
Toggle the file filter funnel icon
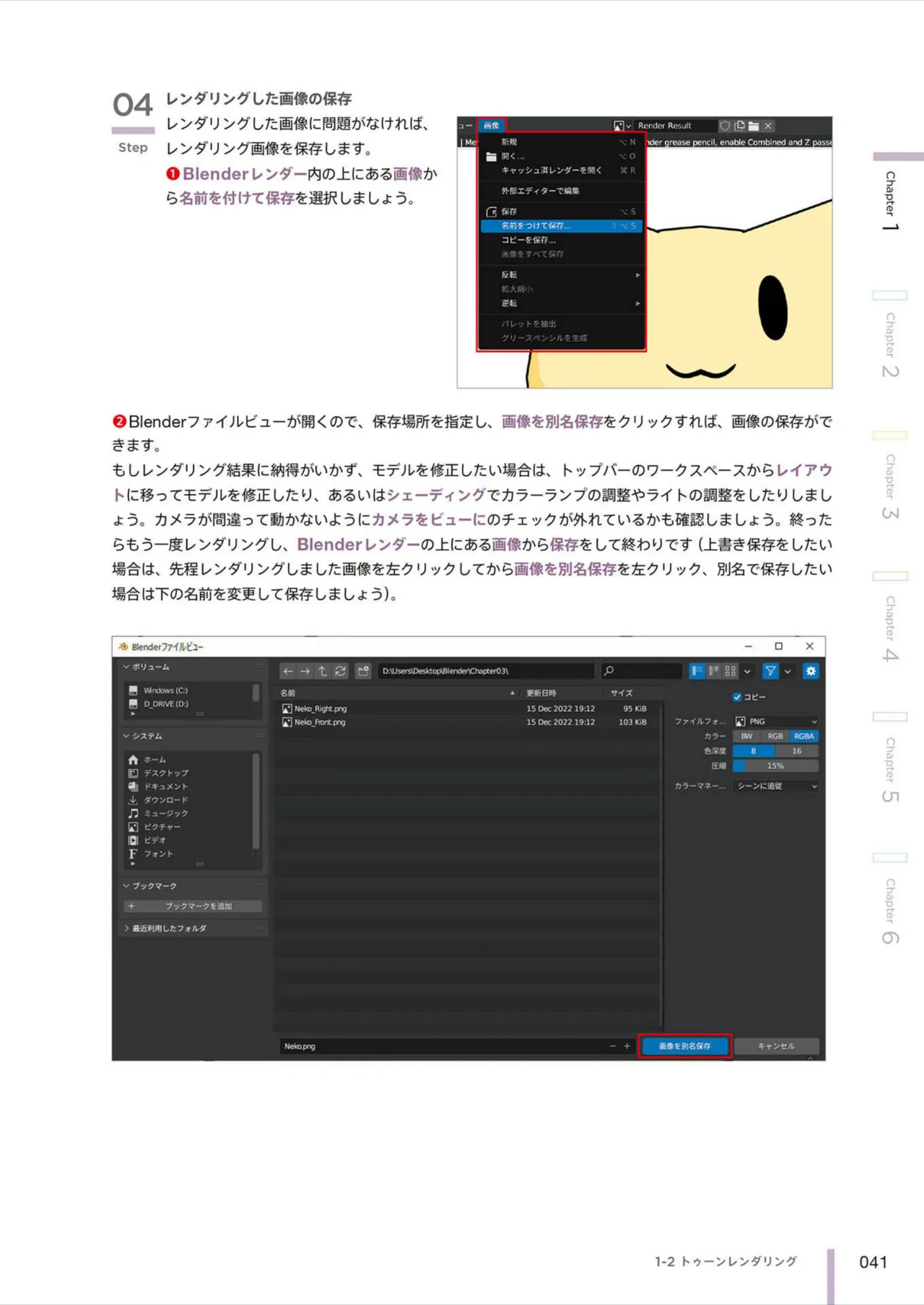tap(770, 671)
